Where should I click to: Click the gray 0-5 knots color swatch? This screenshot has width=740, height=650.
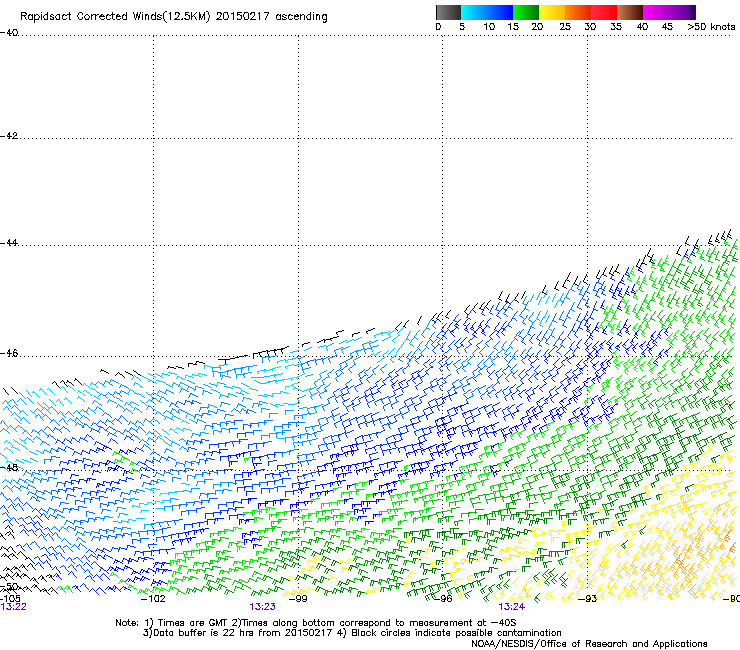click(448, 12)
